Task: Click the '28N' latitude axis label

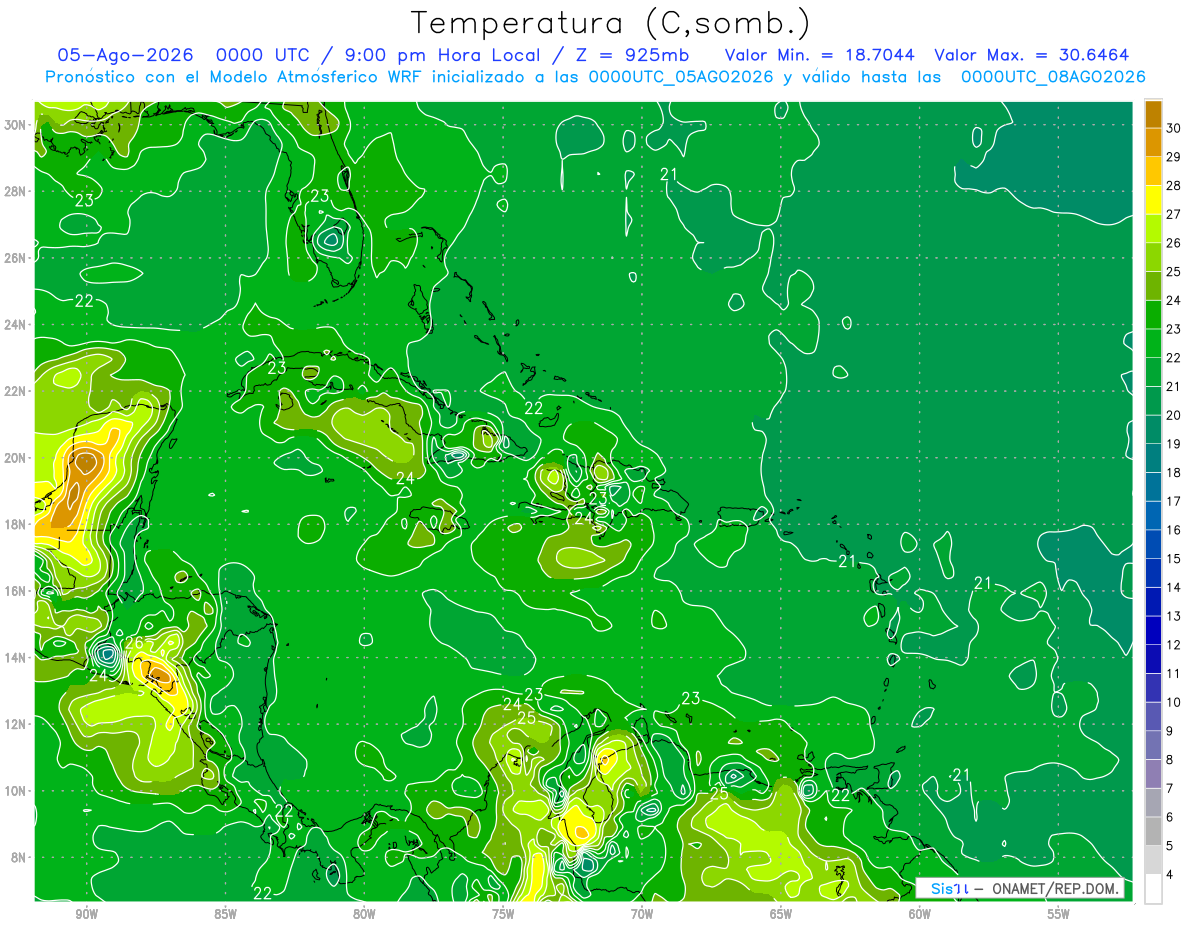Action: [17, 191]
